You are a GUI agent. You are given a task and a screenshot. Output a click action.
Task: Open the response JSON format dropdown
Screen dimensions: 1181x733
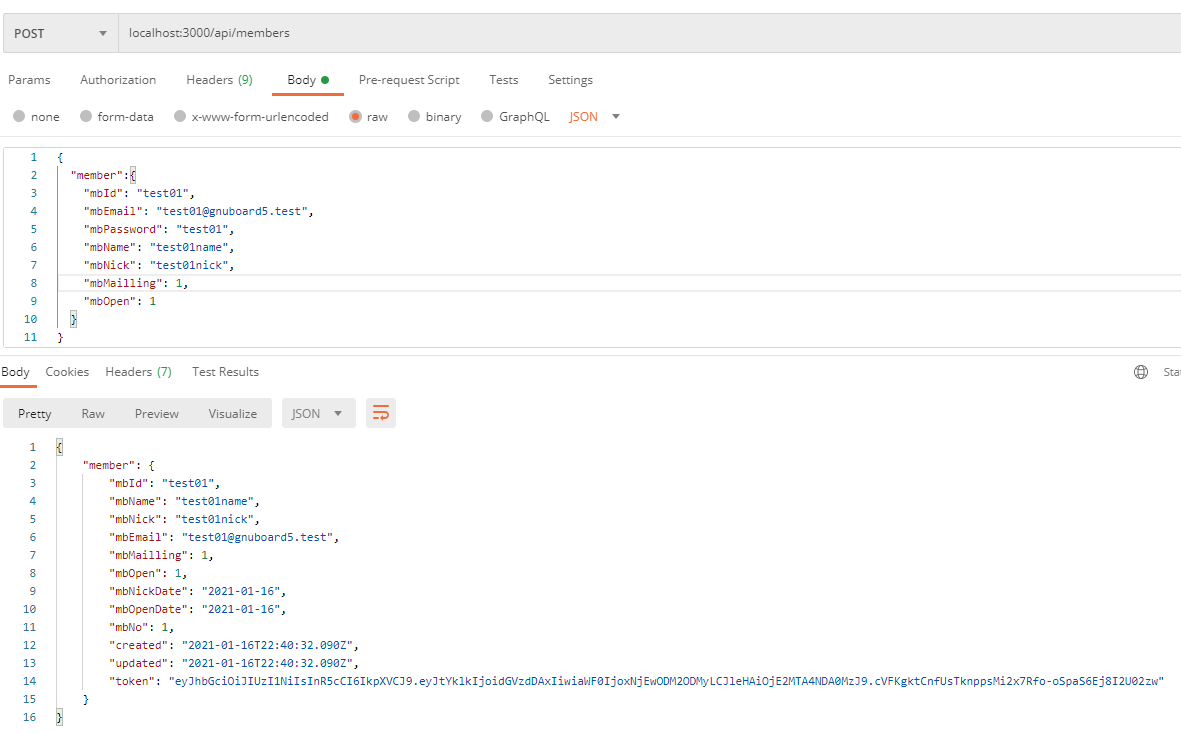[318, 413]
